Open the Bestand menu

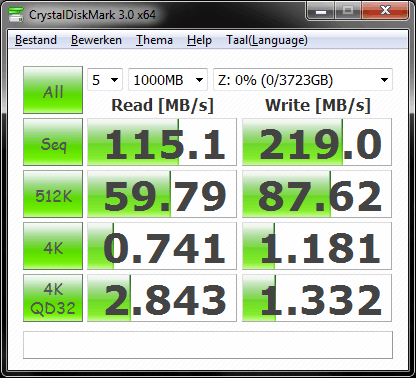36,40
